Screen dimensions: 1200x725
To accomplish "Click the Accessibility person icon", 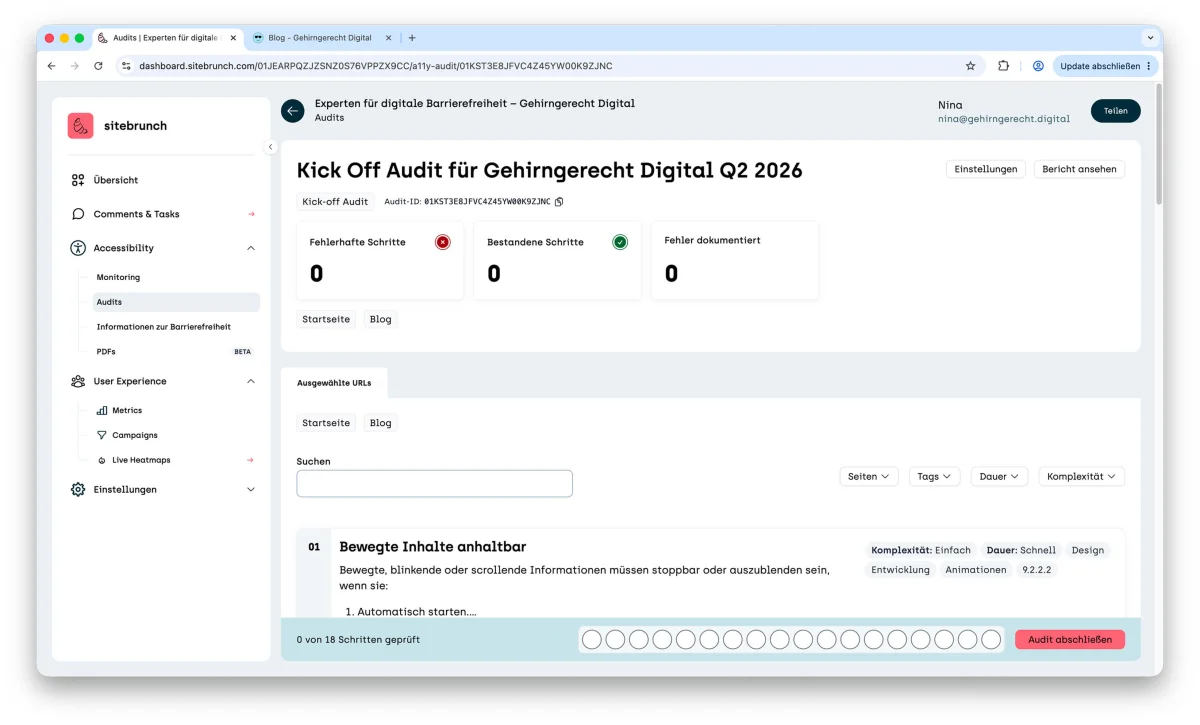I will (78, 248).
